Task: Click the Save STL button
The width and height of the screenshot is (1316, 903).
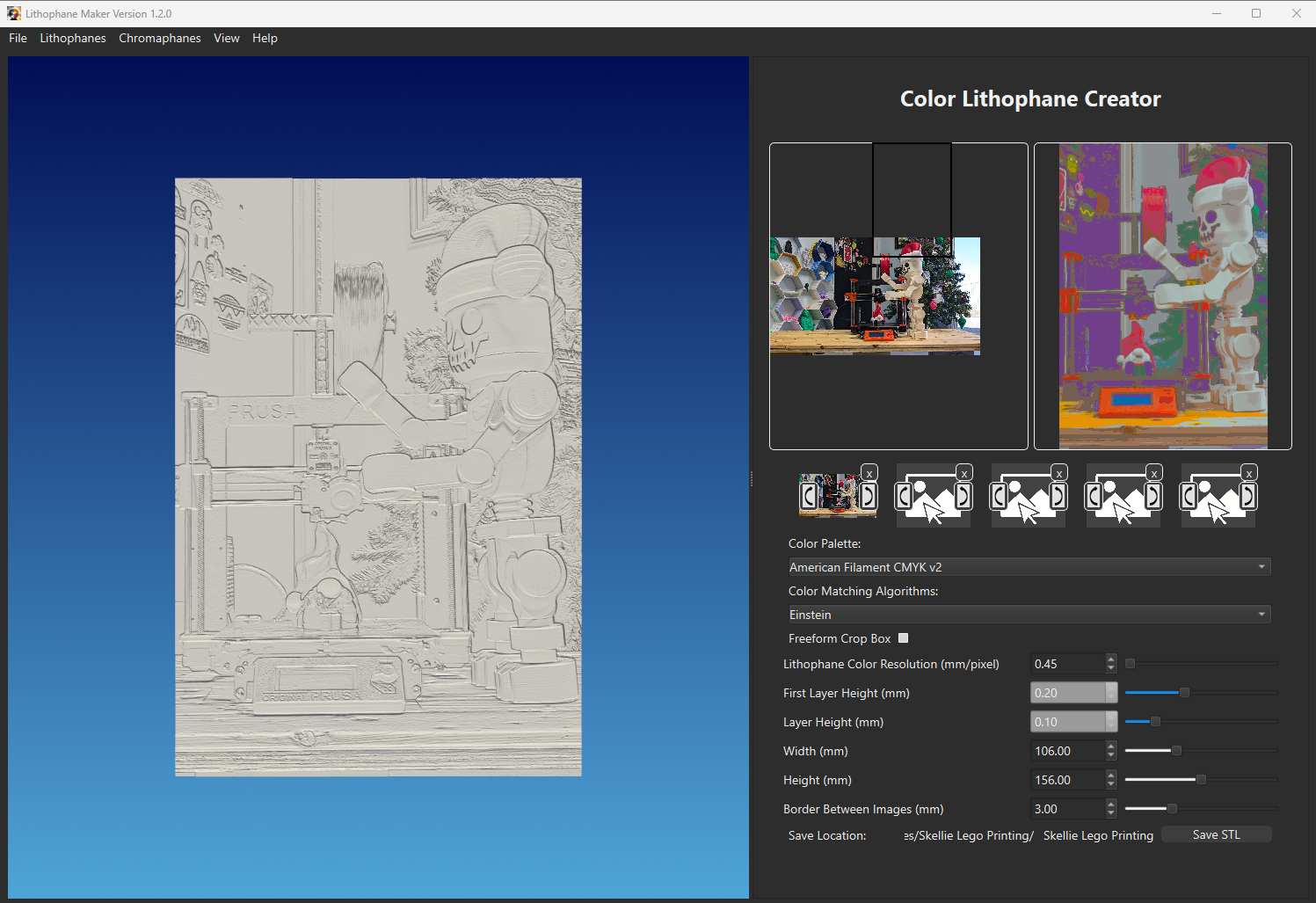Action: [1216, 834]
